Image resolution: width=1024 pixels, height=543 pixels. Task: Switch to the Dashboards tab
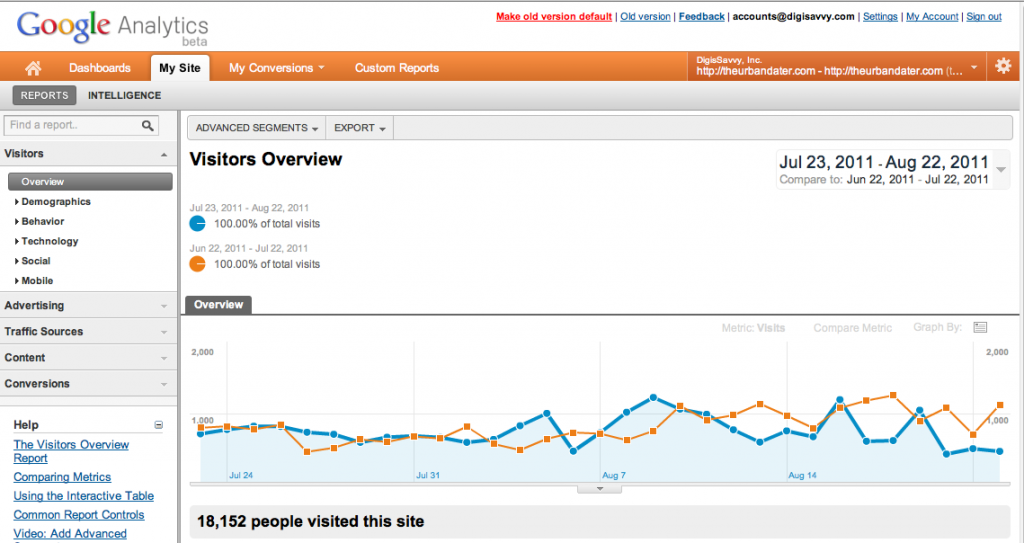pyautogui.click(x=100, y=68)
